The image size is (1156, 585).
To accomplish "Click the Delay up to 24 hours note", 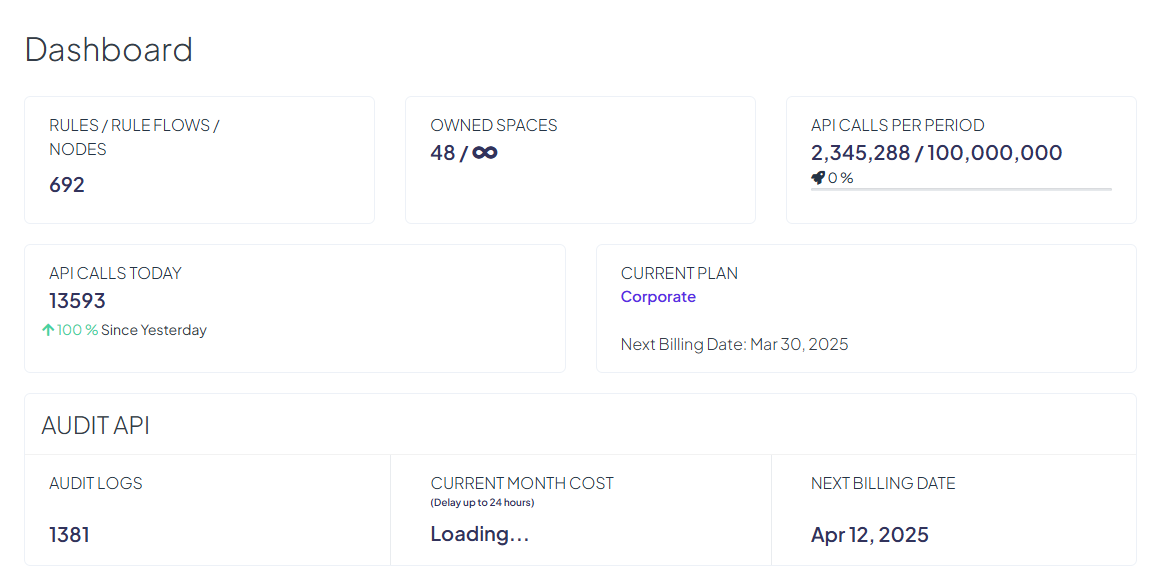I will click(x=482, y=502).
